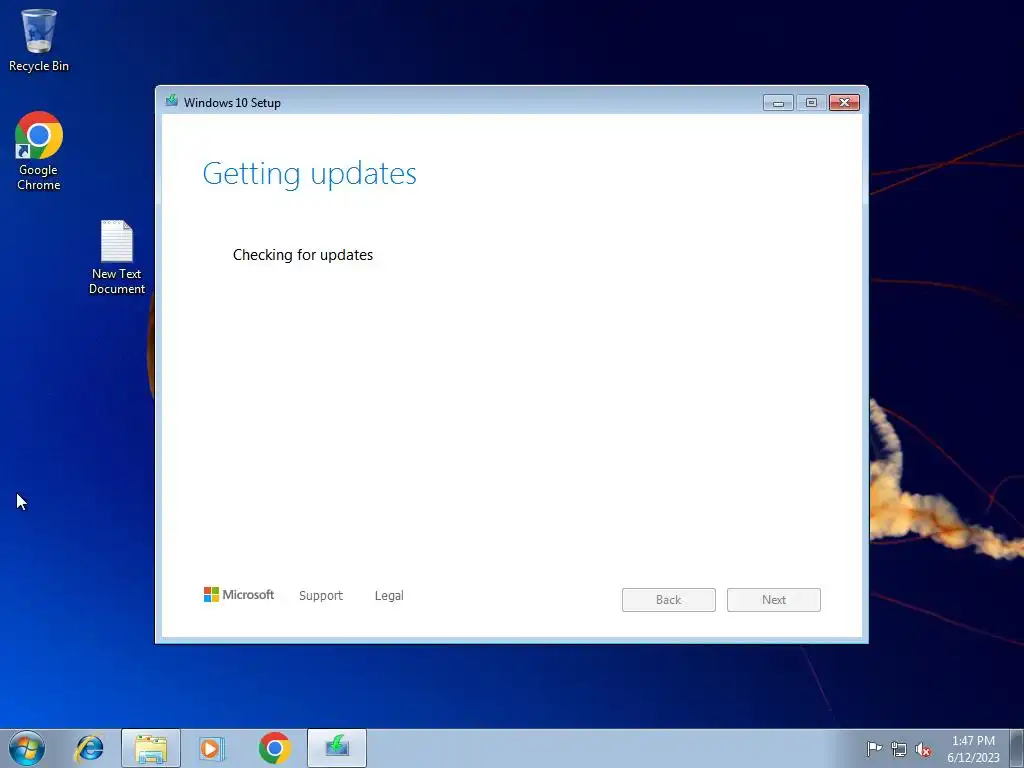Open the network status tray icon
1024x768 pixels.
[x=899, y=749]
